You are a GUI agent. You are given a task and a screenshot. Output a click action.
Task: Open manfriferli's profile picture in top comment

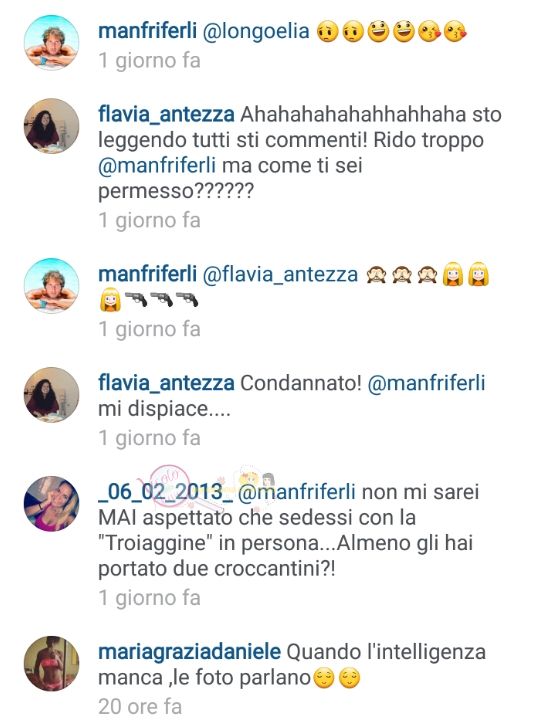pos(51,43)
